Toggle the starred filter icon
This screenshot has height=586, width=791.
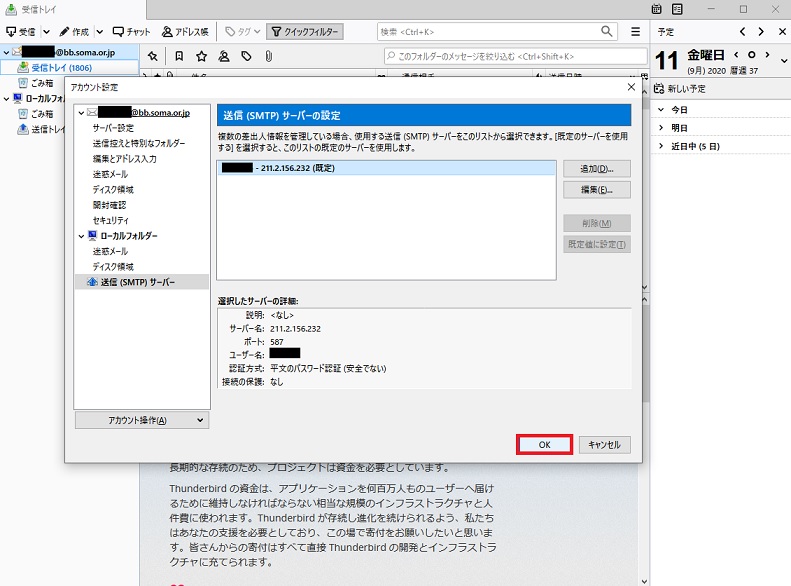point(201,56)
